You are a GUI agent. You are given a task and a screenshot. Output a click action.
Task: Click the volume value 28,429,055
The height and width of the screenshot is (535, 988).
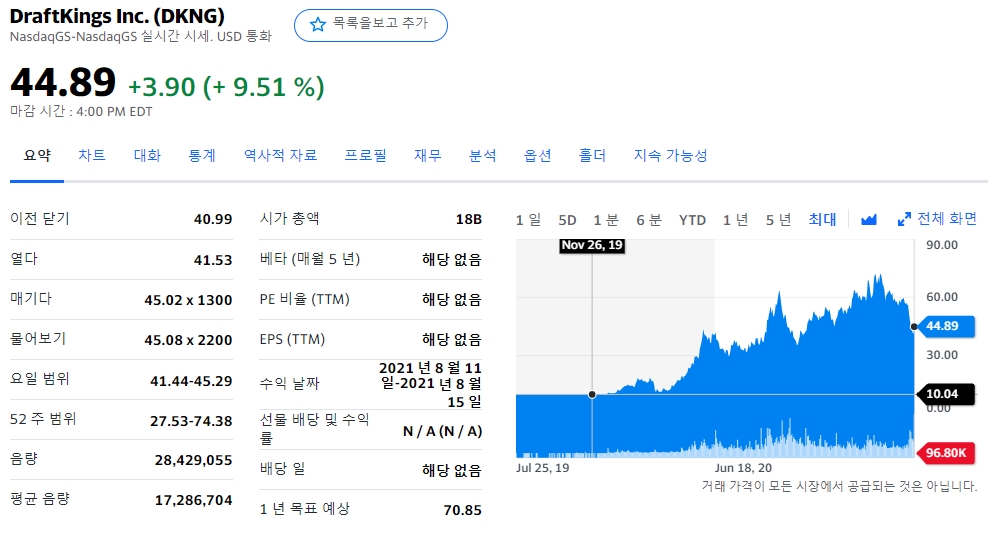[x=193, y=461]
